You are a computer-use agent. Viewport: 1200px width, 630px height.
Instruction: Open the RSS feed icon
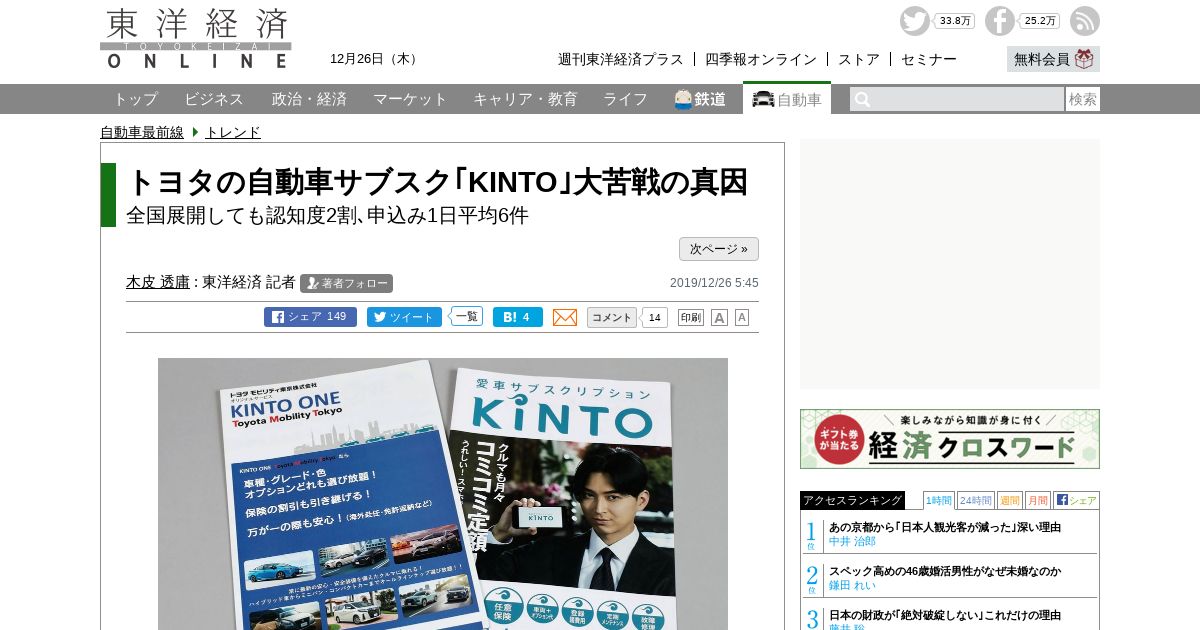click(x=1085, y=21)
